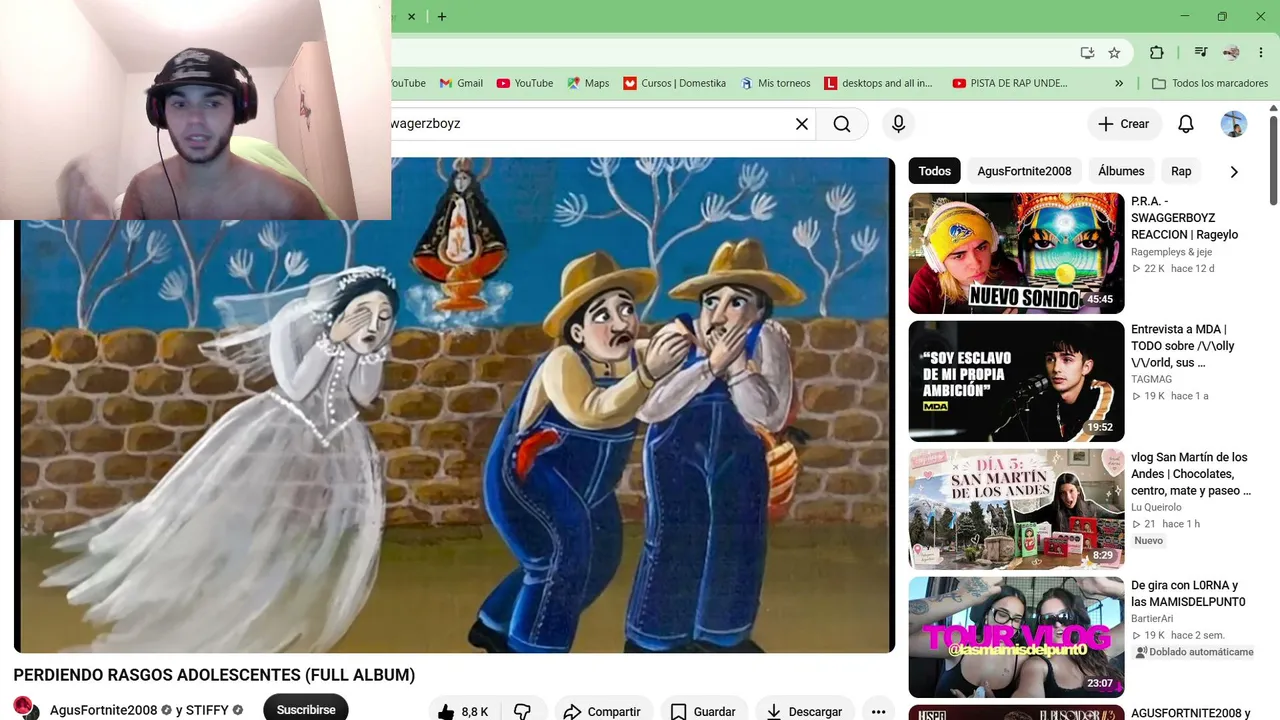Click the AgusFortnite2008 channel avatar below the video

pos(26,708)
